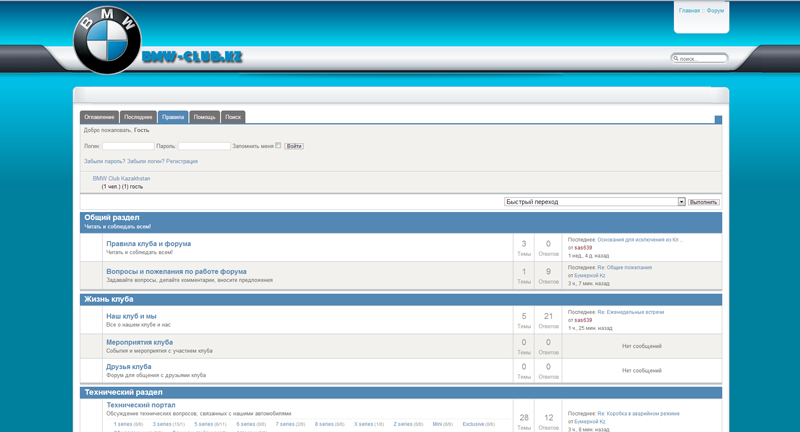Screen dimensions: 800x432
Task: Tick the Запомнить меня checkbox
Action: point(278,145)
